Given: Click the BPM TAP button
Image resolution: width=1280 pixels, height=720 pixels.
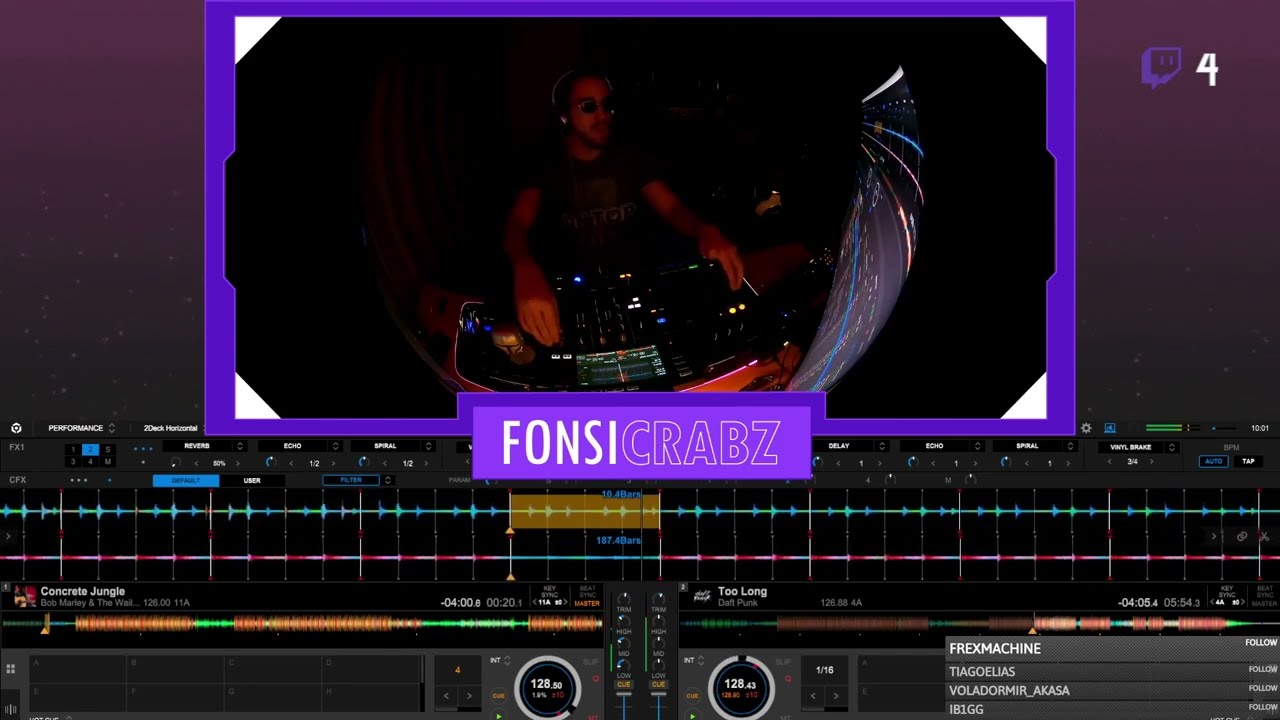Looking at the screenshot, I should point(1248,462).
